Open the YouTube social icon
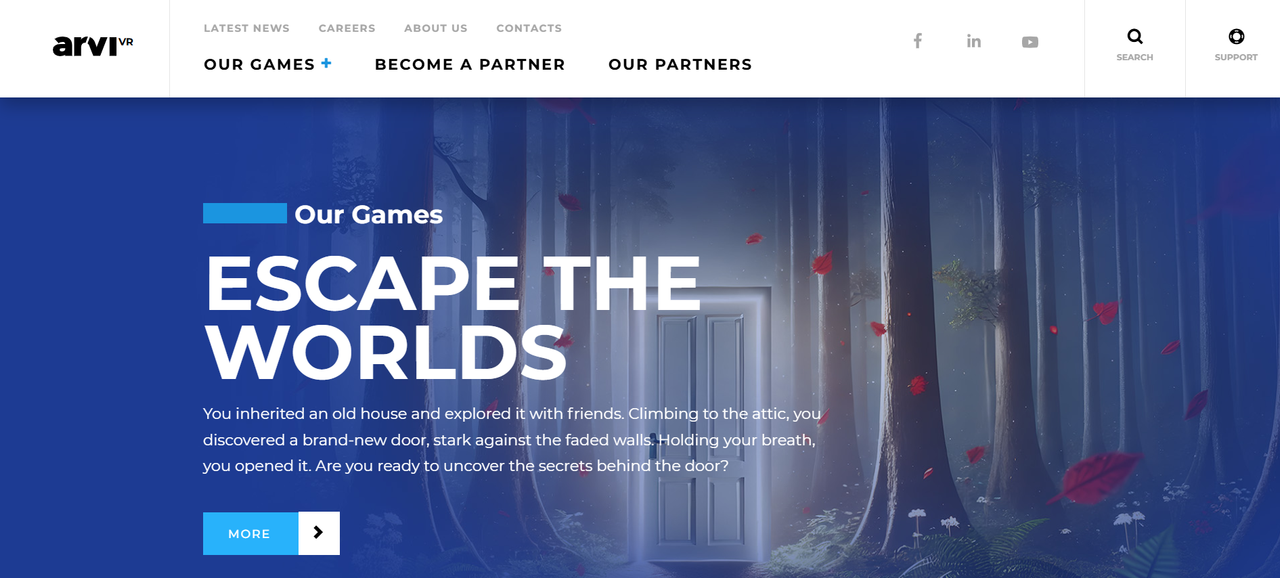This screenshot has height=578, width=1280. 1030,42
